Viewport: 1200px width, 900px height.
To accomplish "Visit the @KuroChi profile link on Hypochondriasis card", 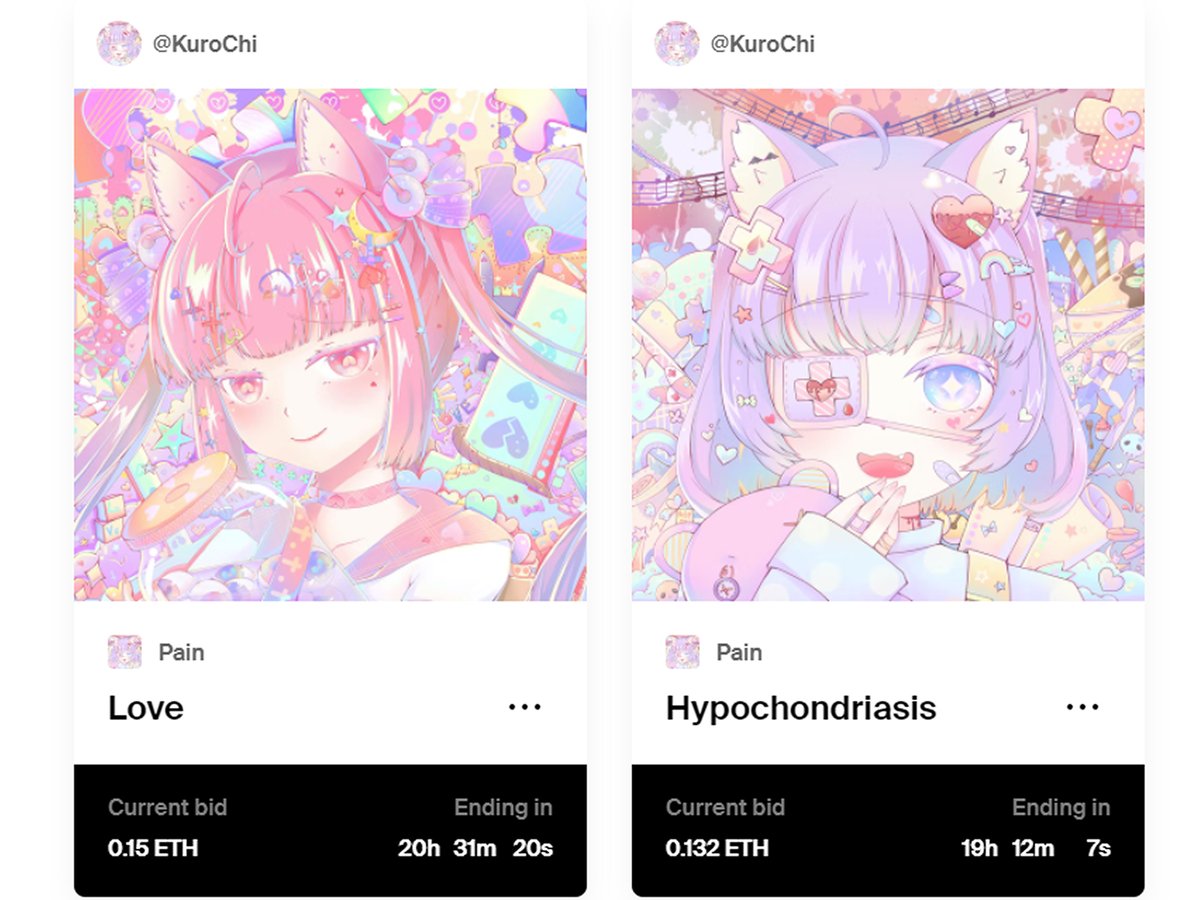I will click(x=763, y=44).
